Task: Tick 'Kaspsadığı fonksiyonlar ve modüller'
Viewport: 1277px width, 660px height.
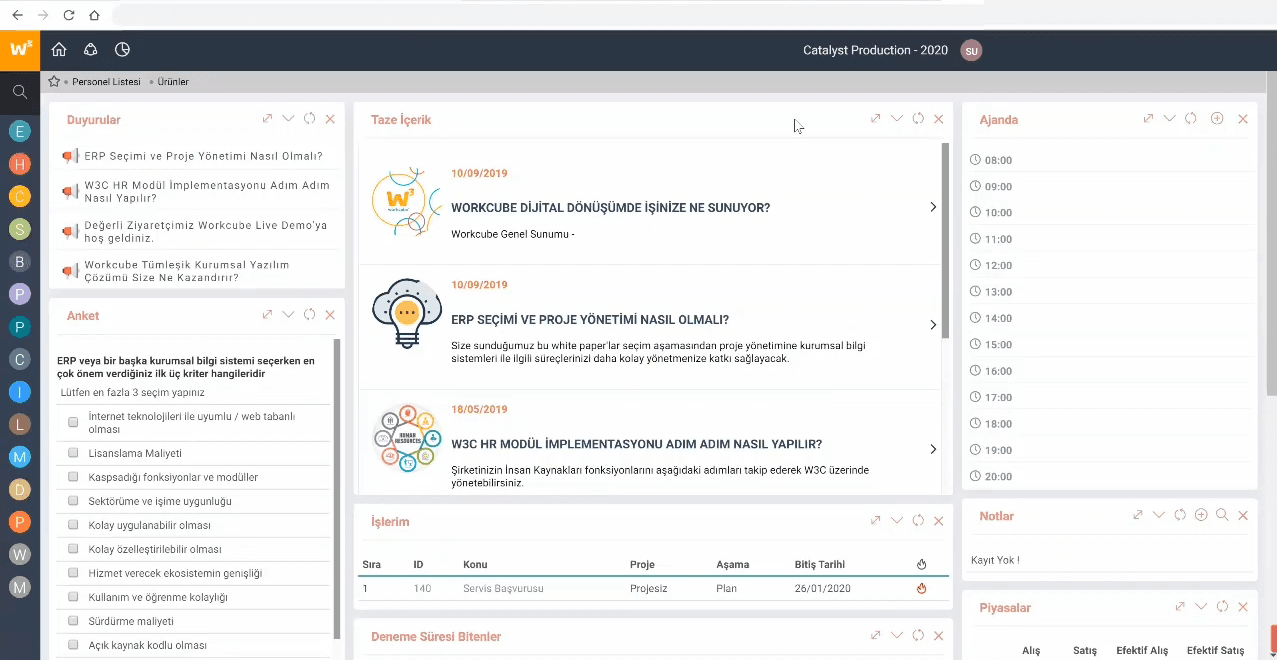Action: pyautogui.click(x=73, y=477)
